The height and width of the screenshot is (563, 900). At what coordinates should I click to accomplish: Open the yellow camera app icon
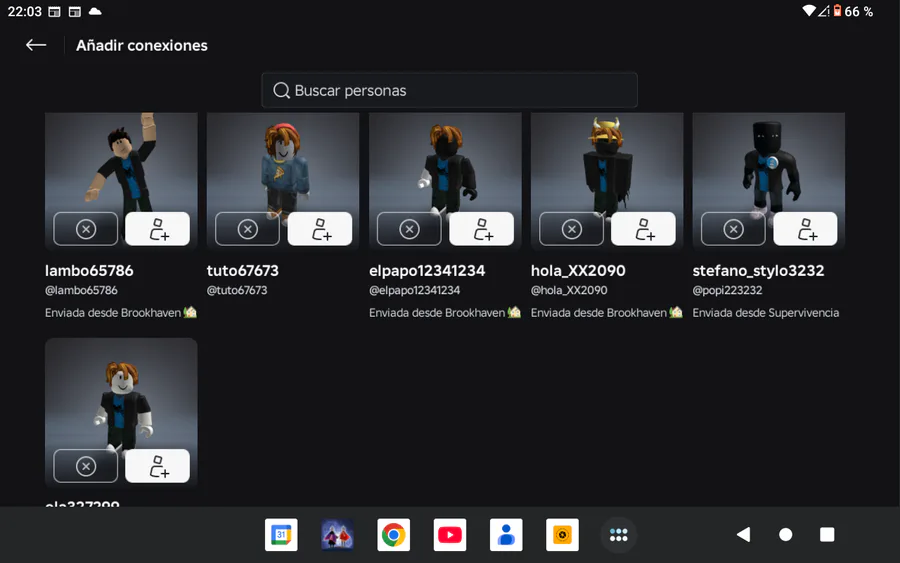[562, 535]
